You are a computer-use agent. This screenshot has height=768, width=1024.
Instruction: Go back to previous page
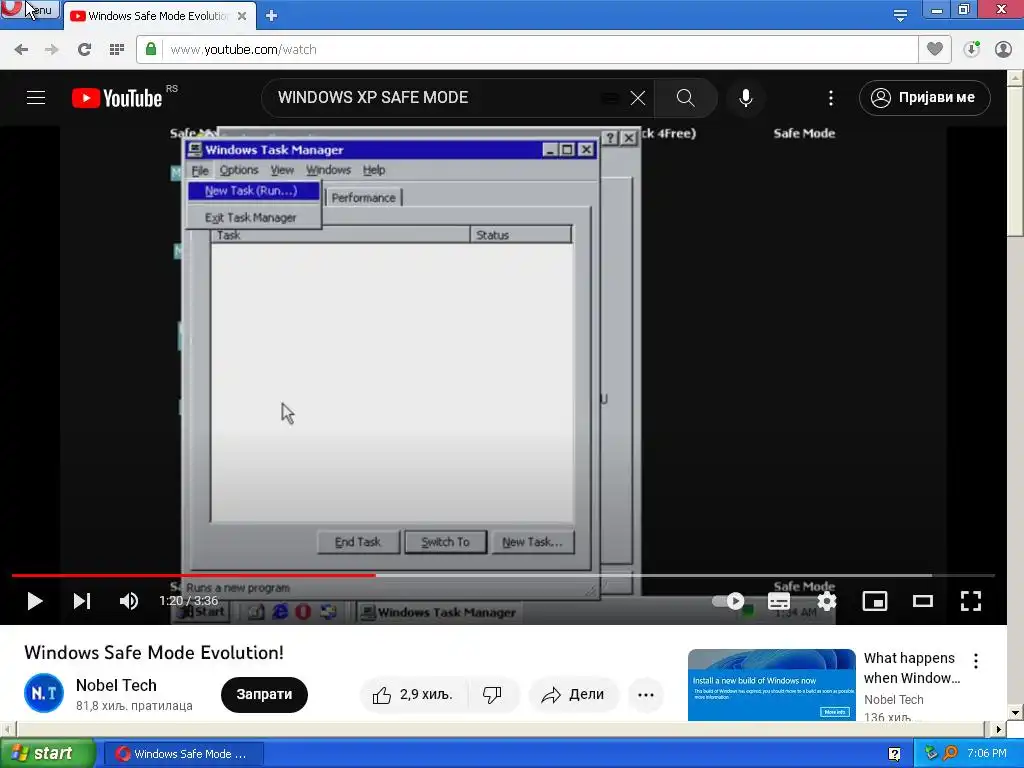21,50
